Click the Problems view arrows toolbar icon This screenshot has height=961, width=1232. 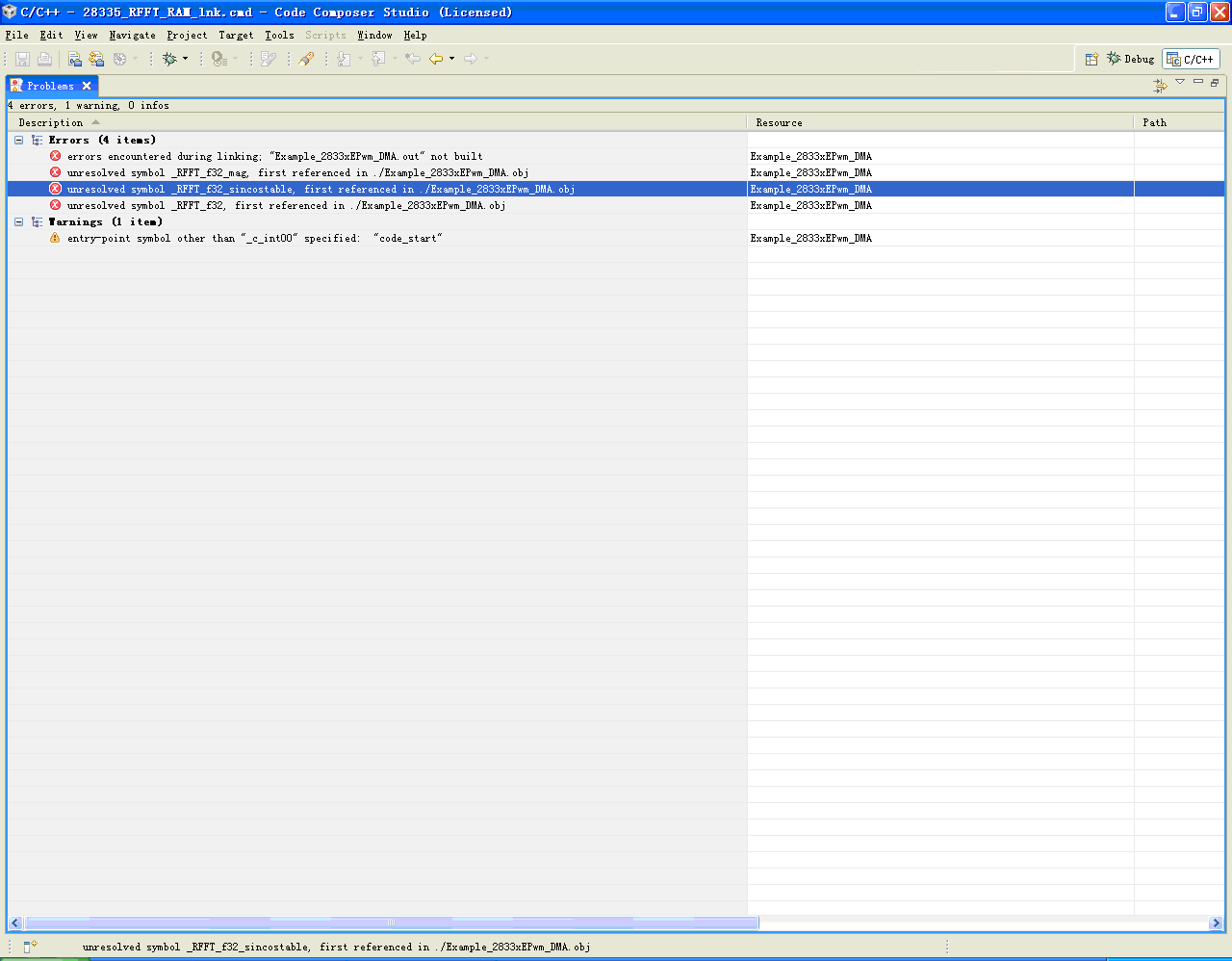point(1160,85)
